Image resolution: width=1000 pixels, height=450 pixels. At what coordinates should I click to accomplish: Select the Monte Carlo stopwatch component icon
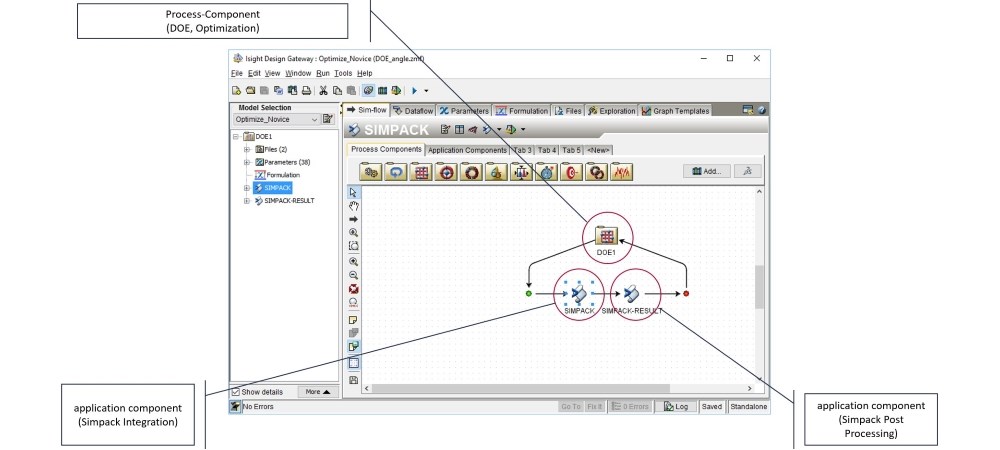point(546,171)
